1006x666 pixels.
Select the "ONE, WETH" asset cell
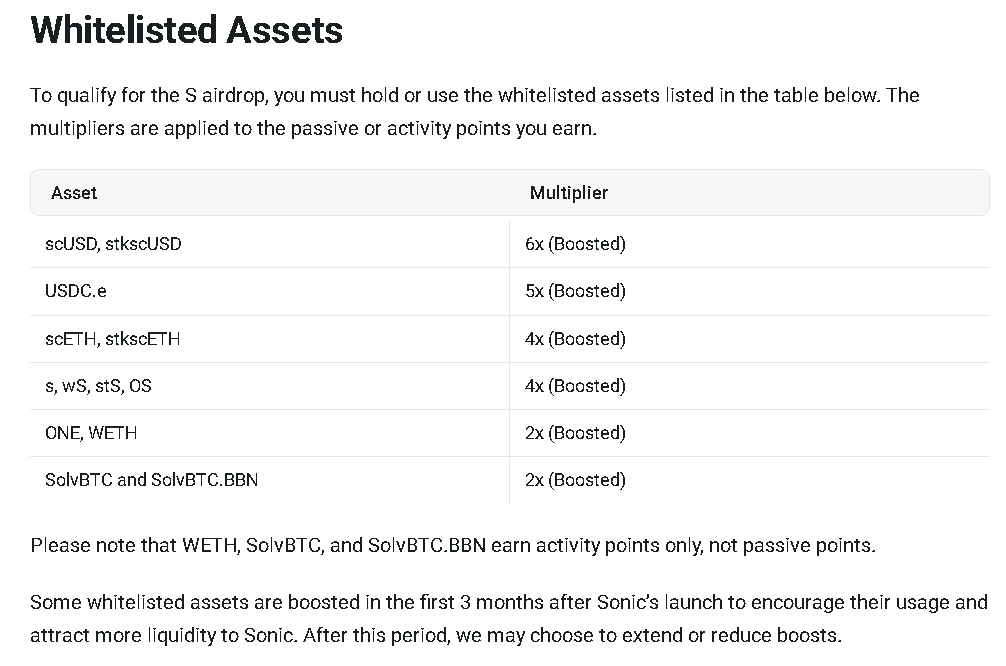point(91,433)
